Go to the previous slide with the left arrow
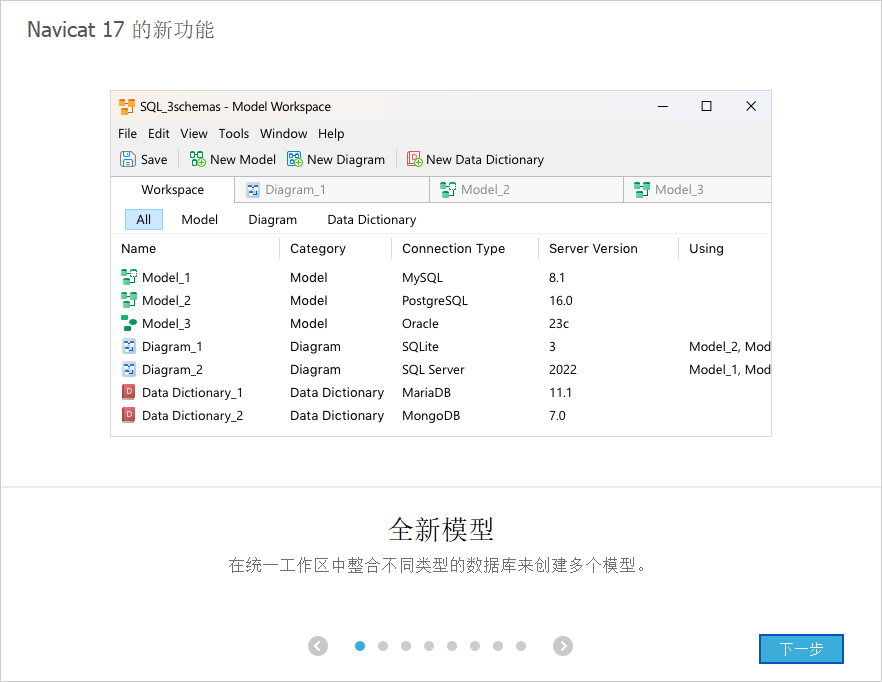Viewport: 882px width, 682px height. (318, 646)
